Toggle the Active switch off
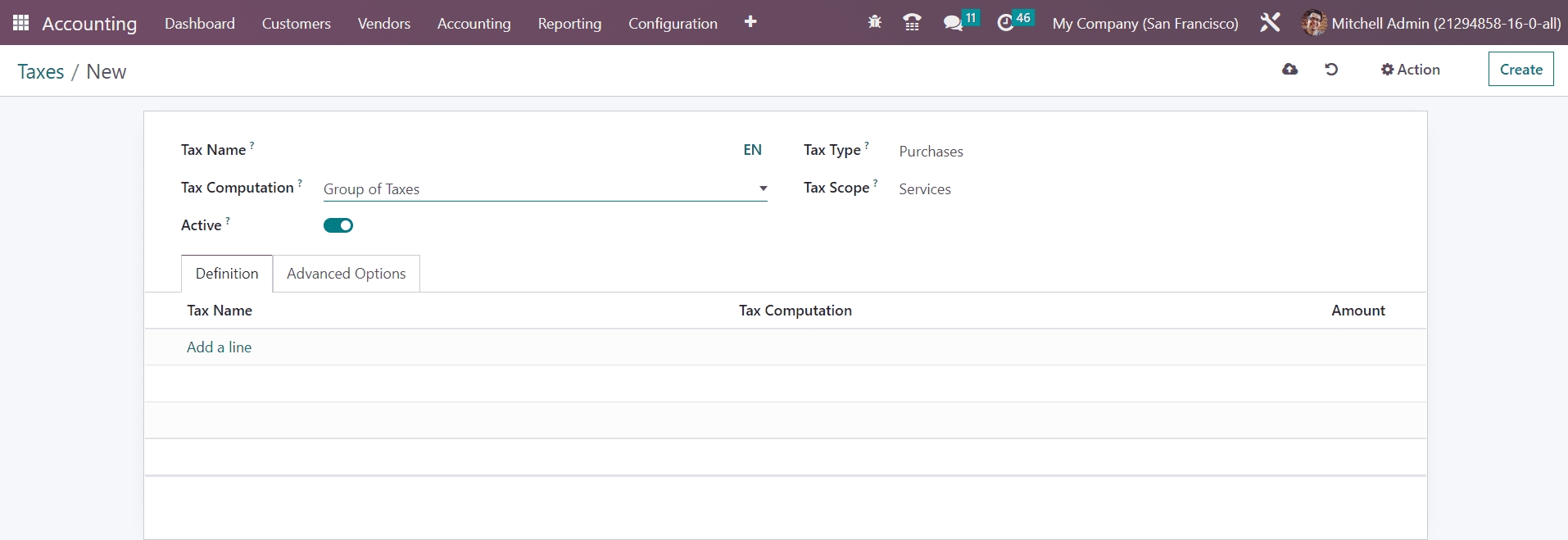Viewport: 1568px width, 540px height. pyautogui.click(x=338, y=225)
